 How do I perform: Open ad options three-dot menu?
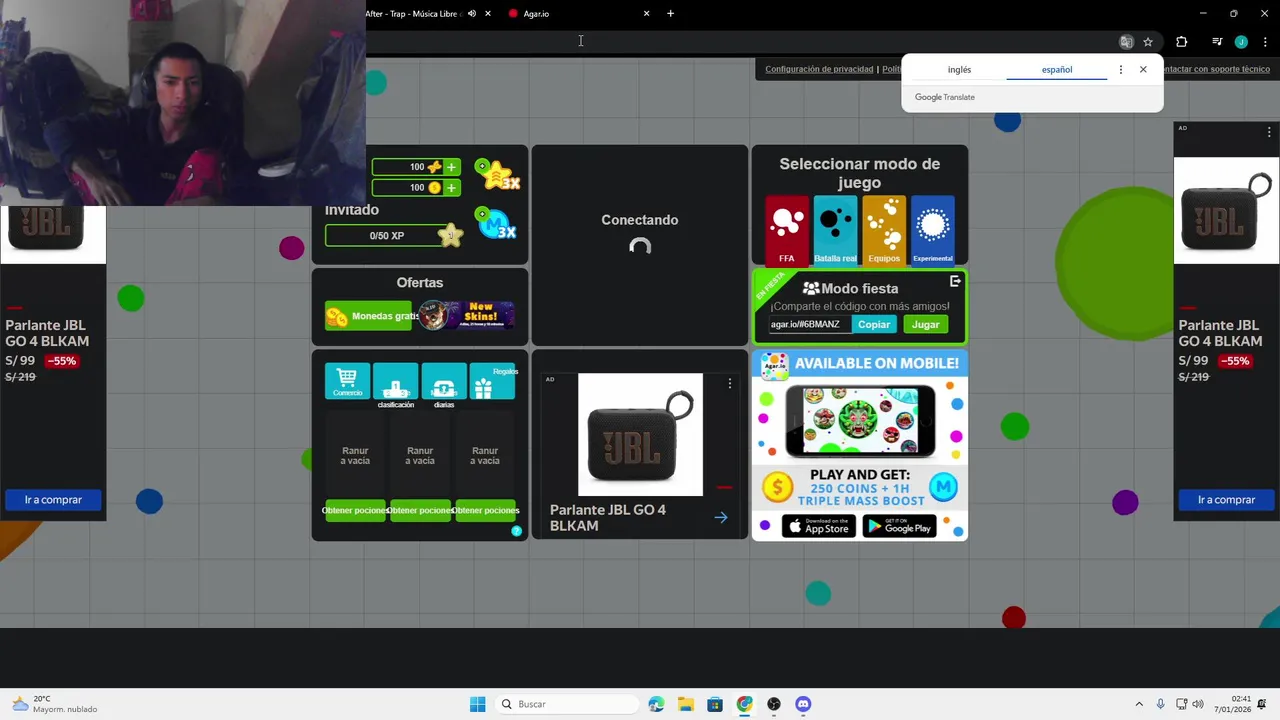(x=729, y=383)
